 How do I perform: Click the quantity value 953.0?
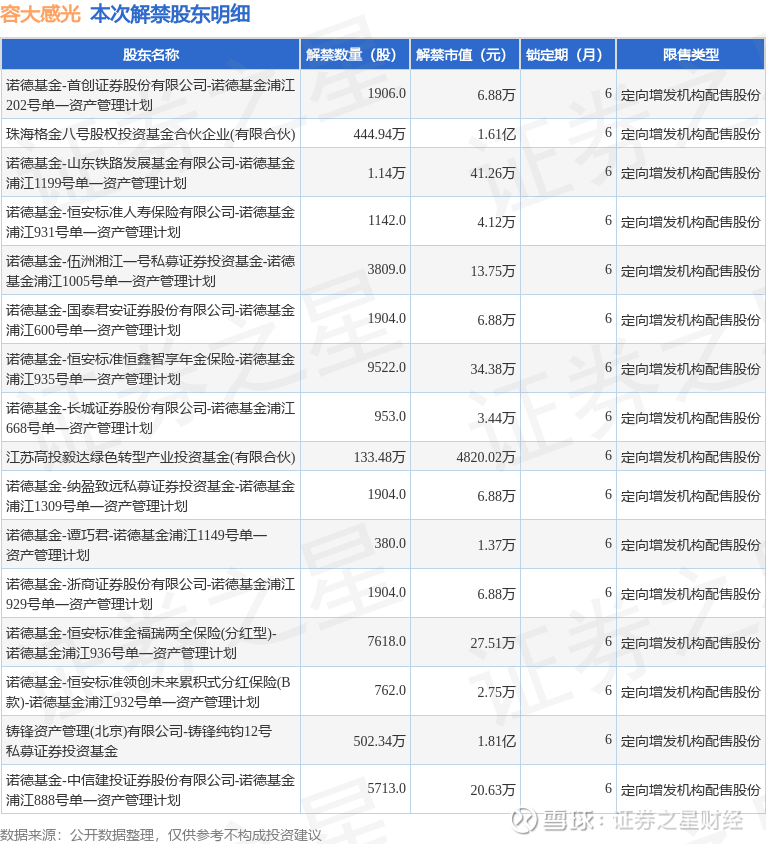pyautogui.click(x=390, y=416)
